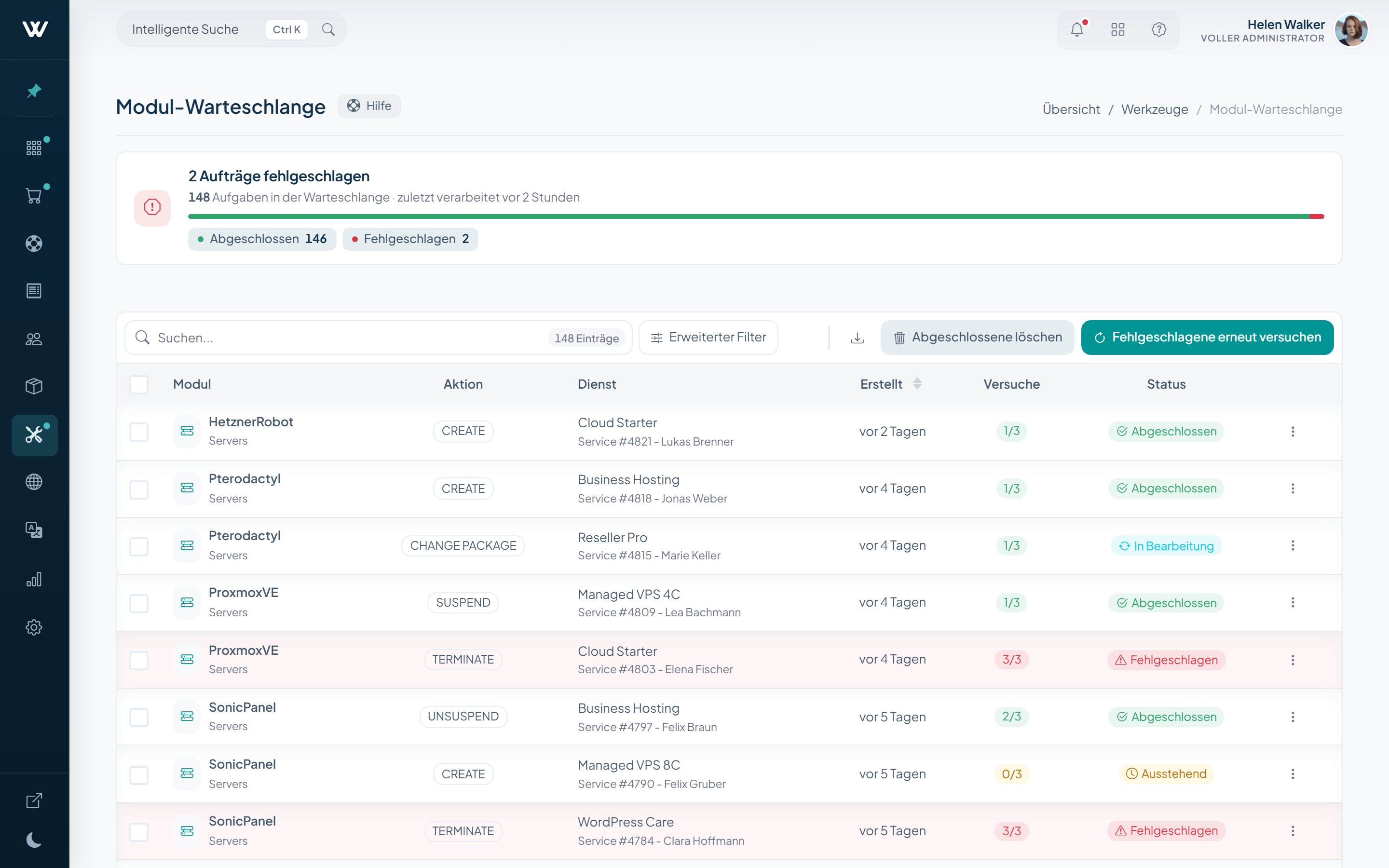Viewport: 1389px width, 868px height.
Task: Open the apps grid icon in header
Action: [1117, 29]
